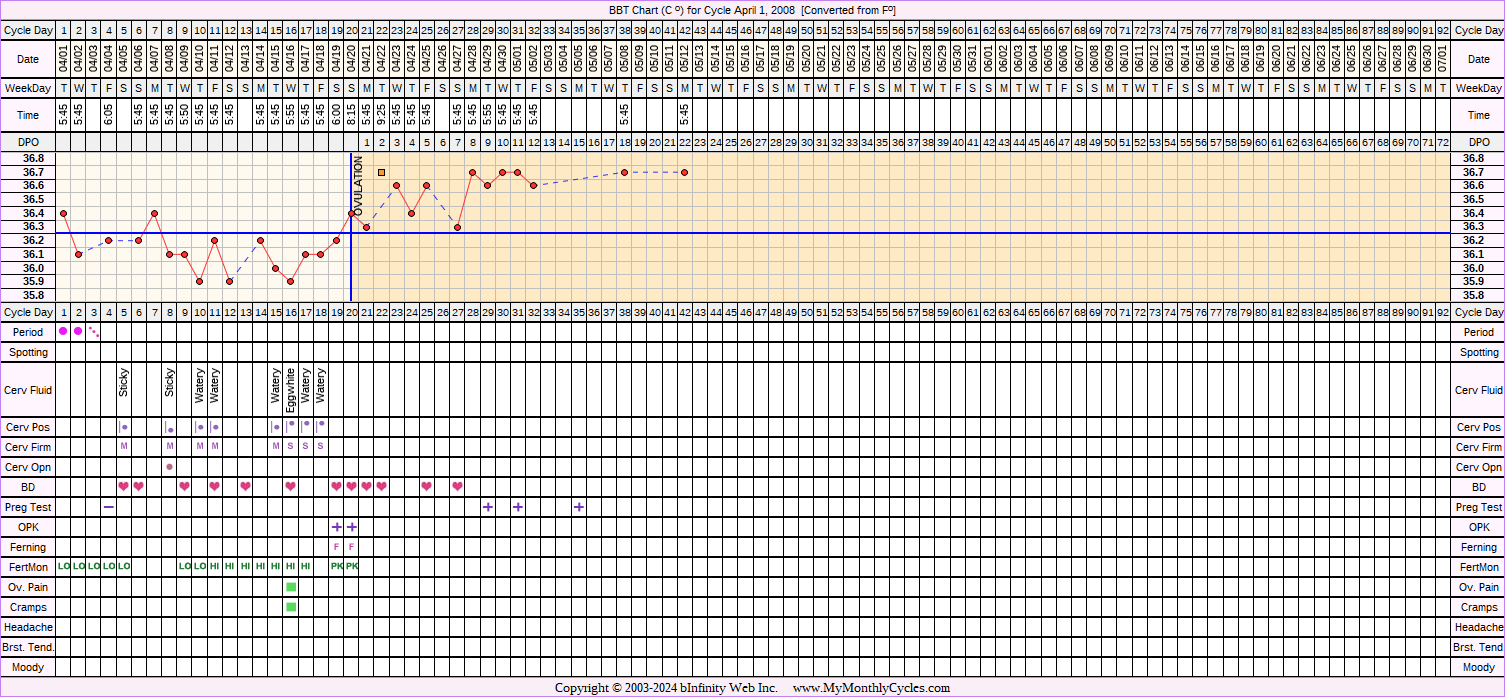Click the Cerv Firm M entry on day 5
Image resolution: width=1505 pixels, height=697 pixels.
tap(124, 447)
